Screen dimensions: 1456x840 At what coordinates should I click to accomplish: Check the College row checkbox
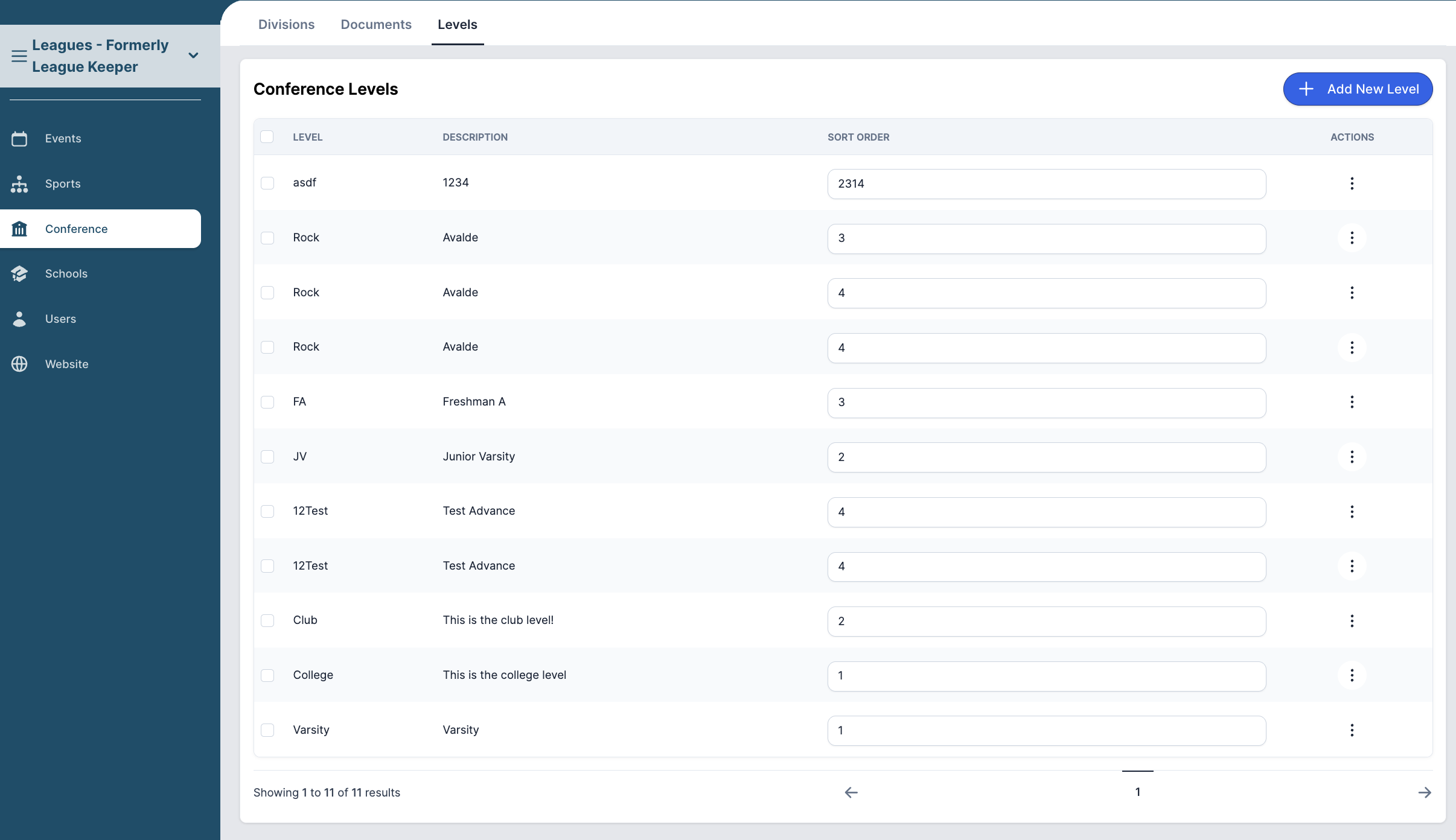[x=267, y=675]
